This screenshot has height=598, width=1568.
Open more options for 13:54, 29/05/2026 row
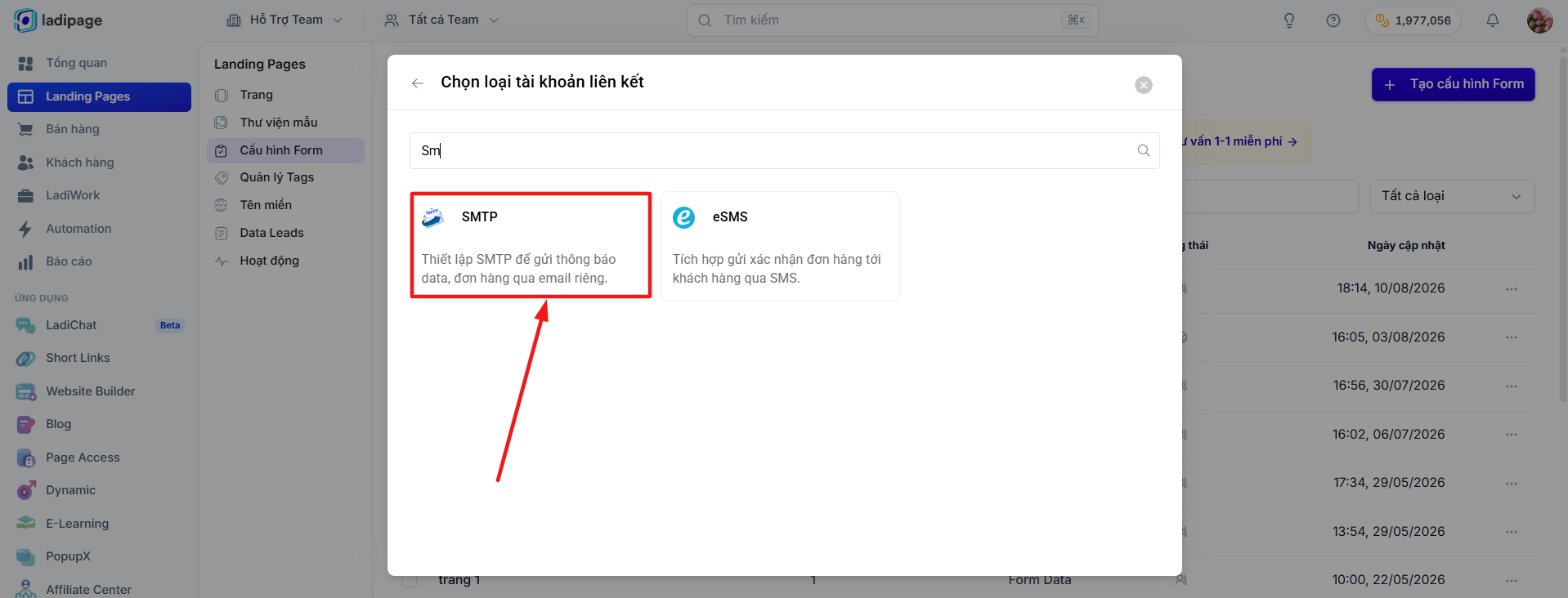(1512, 532)
